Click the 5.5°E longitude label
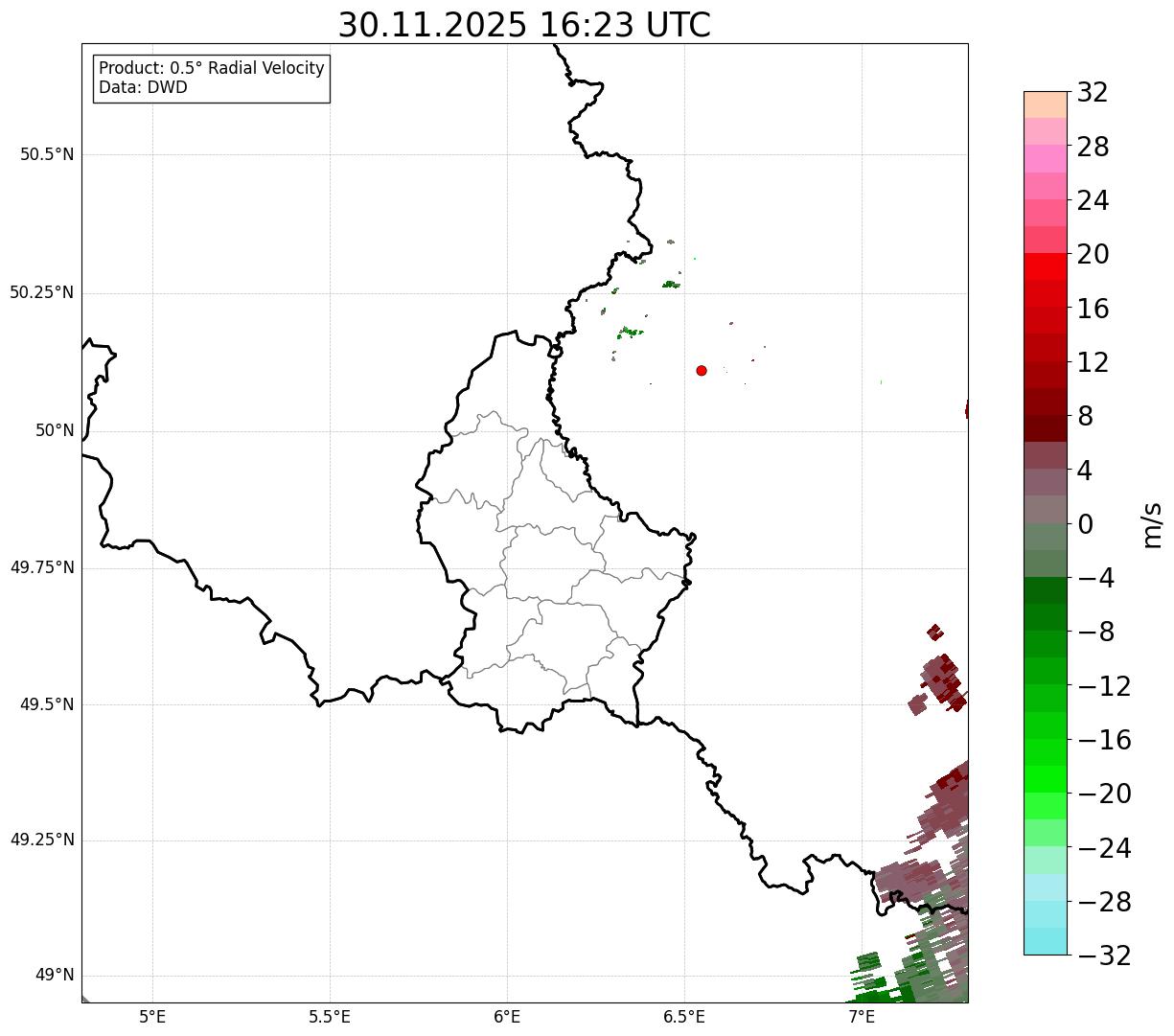This screenshot has width=1174, height=1036. (330, 1017)
